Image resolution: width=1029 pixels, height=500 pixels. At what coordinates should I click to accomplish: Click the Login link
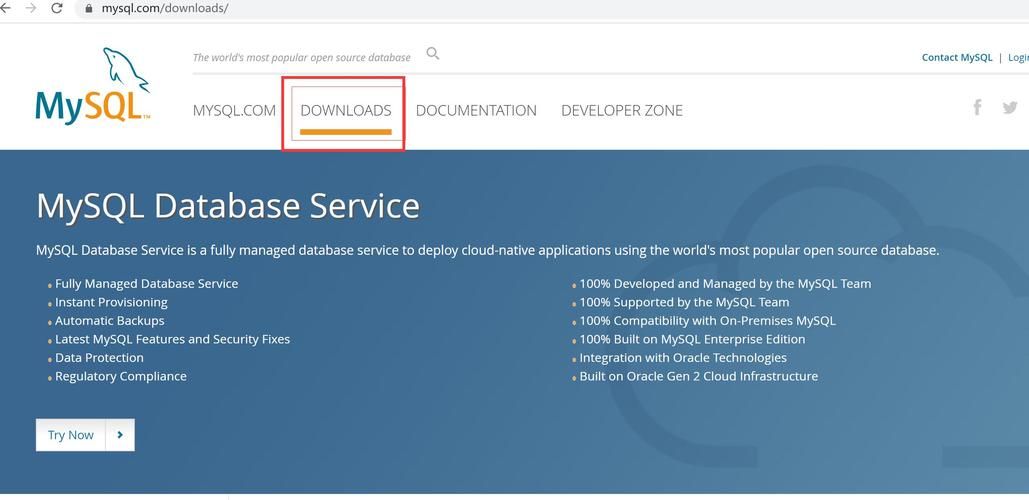(1018, 58)
